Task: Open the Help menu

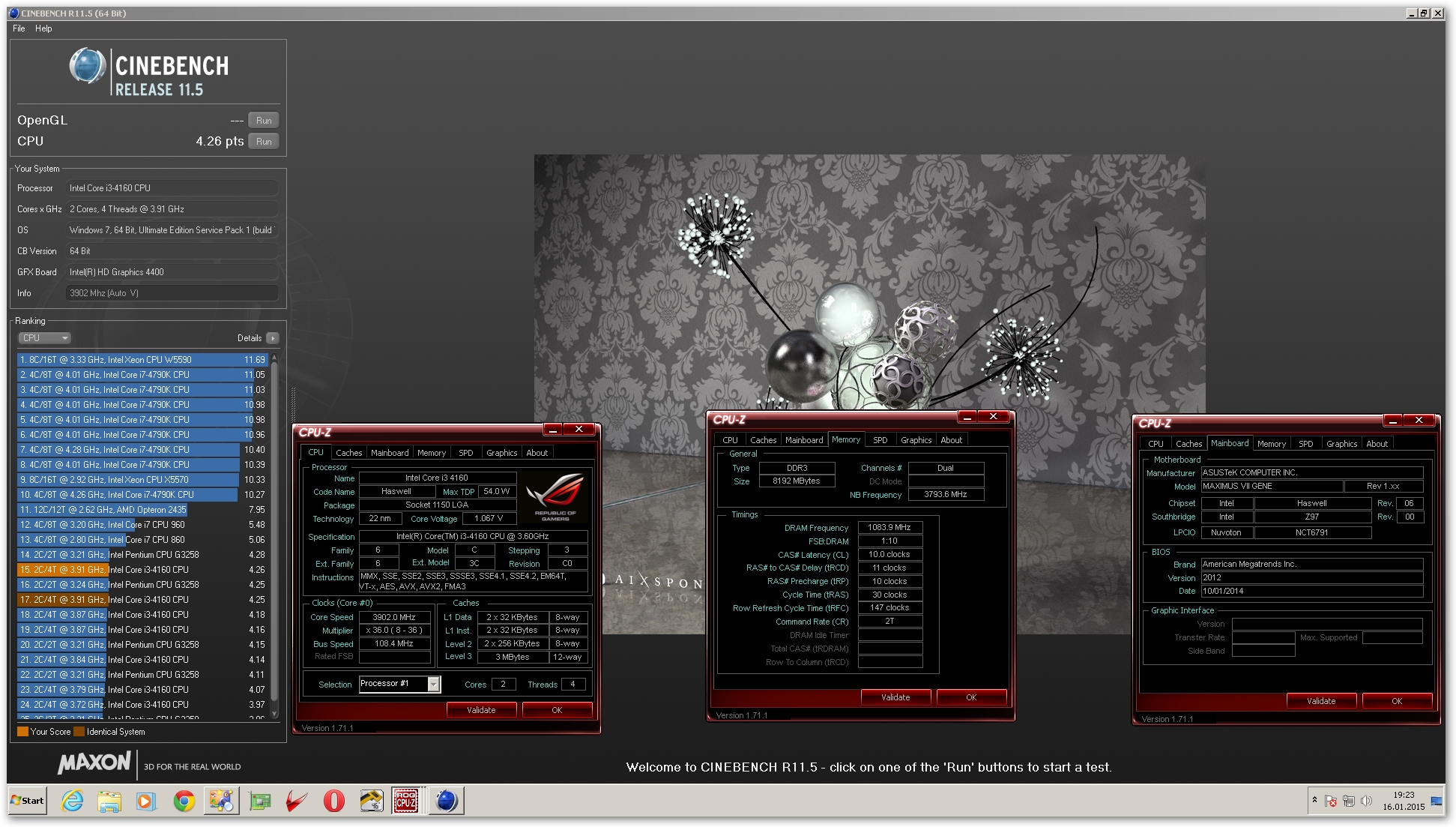Action: (43, 28)
